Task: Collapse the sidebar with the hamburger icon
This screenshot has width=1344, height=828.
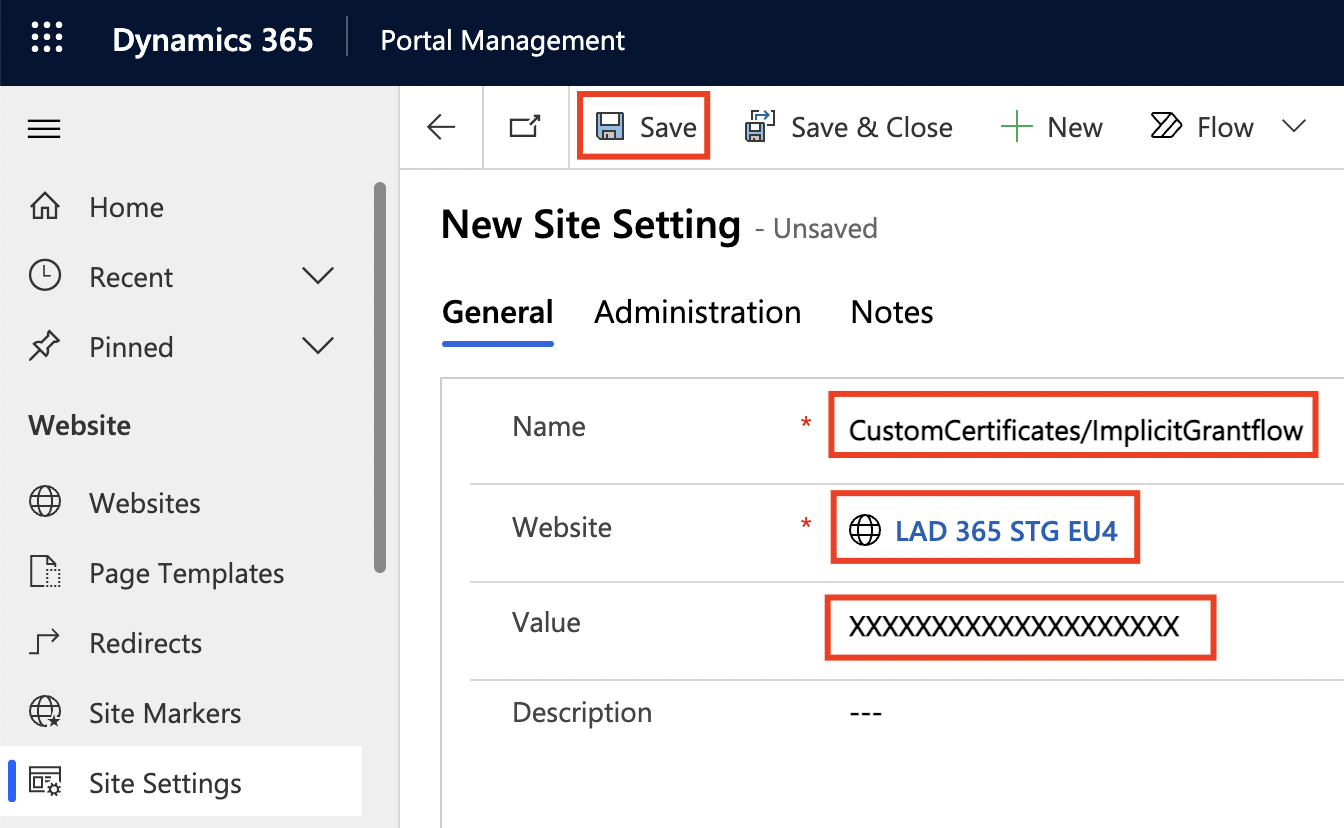Action: point(44,129)
